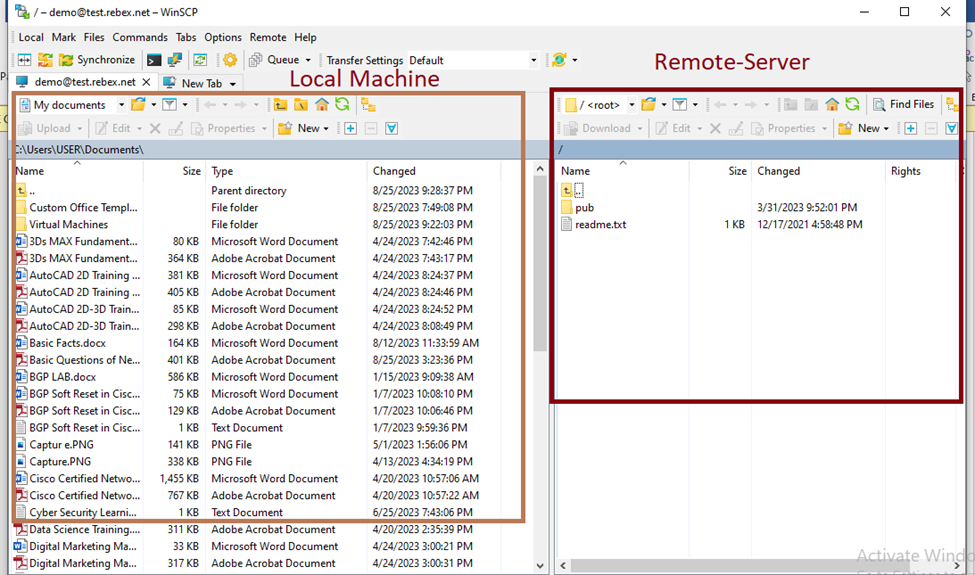
Task: Open the Transfer Settings Default combo box
Action: (473, 60)
